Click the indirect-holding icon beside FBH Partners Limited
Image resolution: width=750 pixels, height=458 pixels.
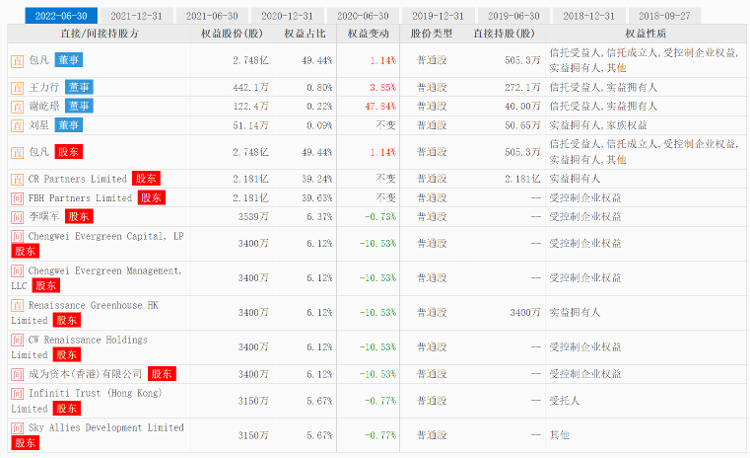17,198
